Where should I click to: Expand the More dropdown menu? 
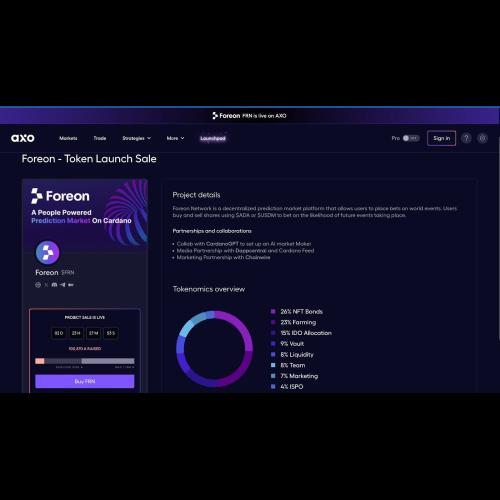point(176,138)
